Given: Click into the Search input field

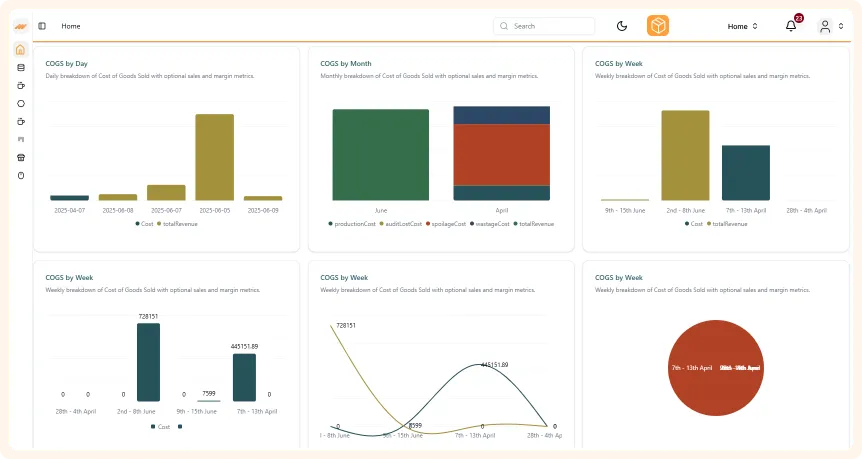Looking at the screenshot, I should click(550, 26).
